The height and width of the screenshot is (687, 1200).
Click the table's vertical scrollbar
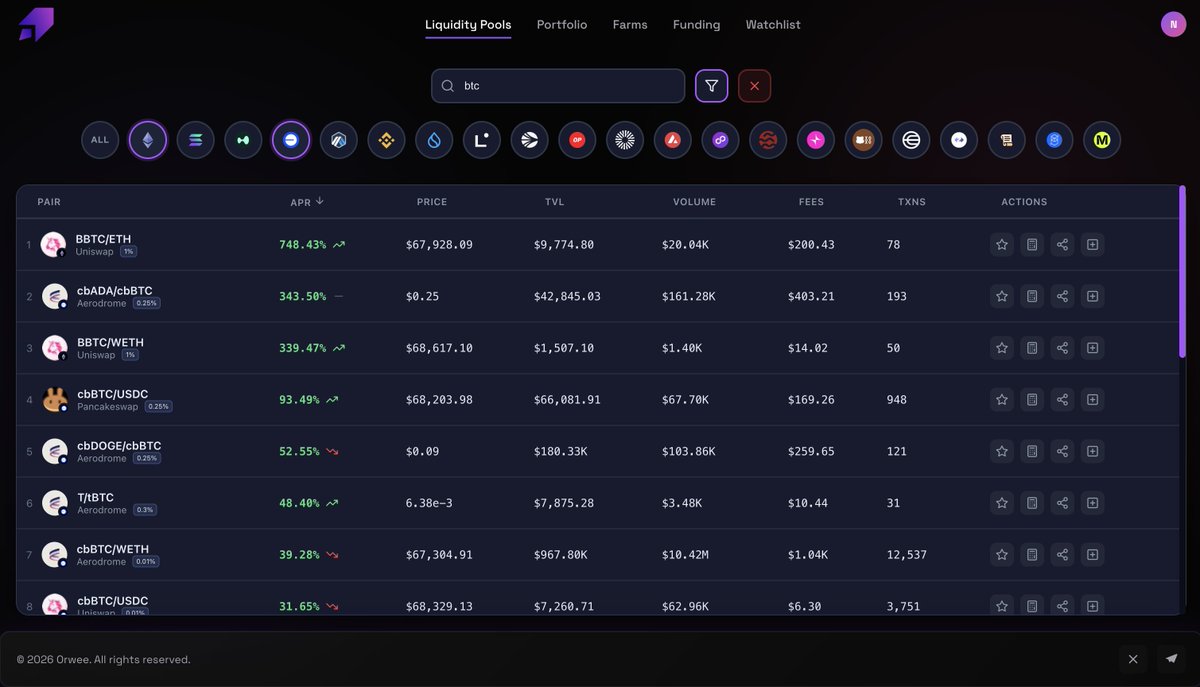point(1182,271)
